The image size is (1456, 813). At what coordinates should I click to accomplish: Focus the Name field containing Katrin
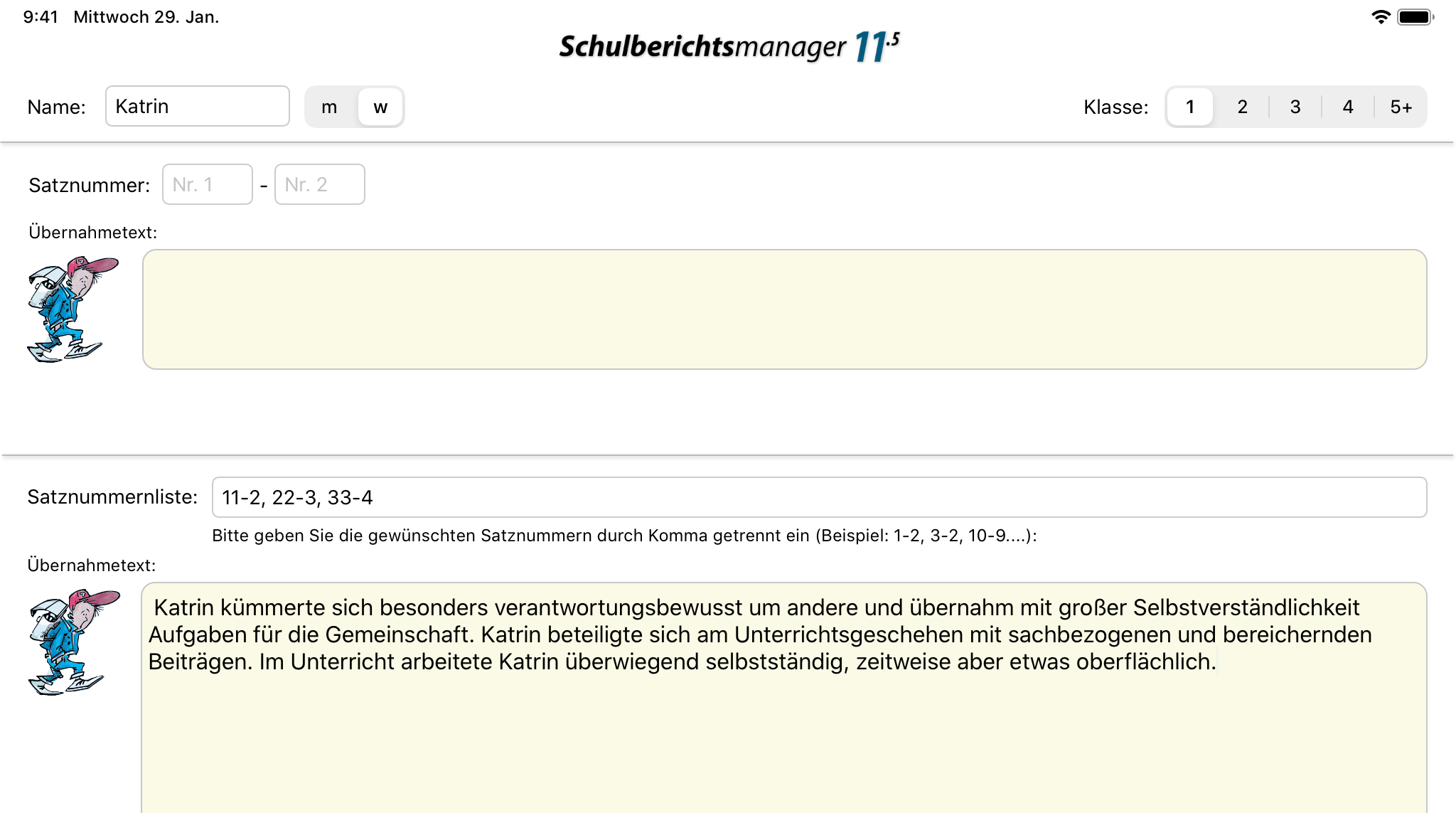[x=197, y=107]
